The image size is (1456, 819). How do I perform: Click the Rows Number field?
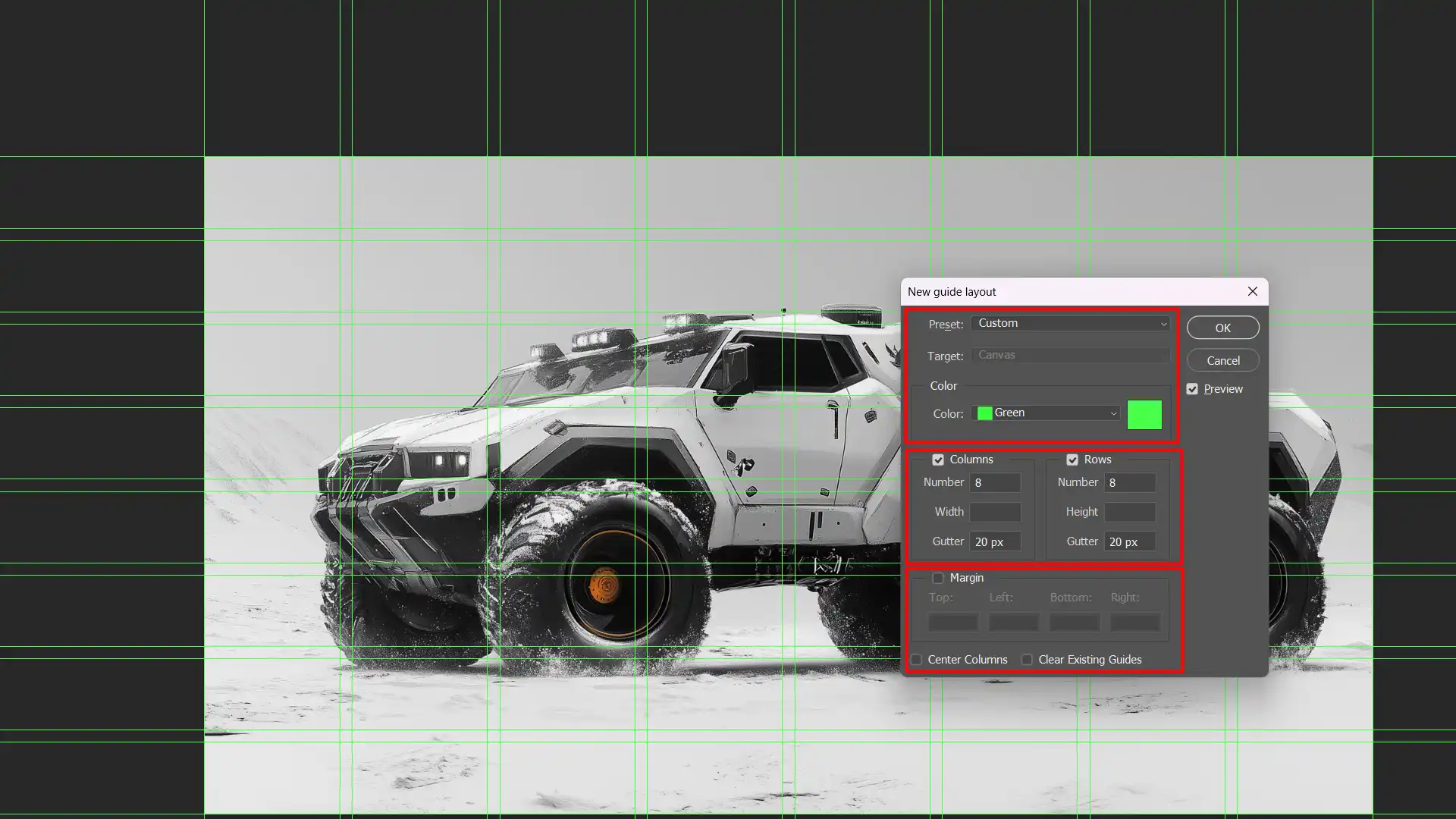click(1130, 482)
